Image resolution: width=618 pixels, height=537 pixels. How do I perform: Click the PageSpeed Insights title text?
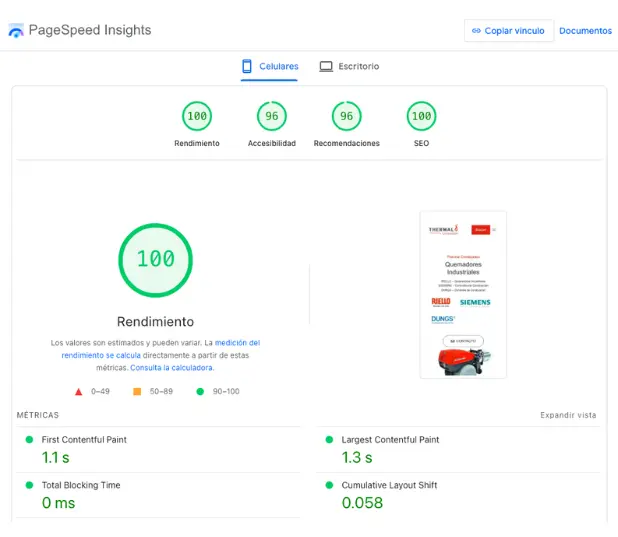click(90, 30)
